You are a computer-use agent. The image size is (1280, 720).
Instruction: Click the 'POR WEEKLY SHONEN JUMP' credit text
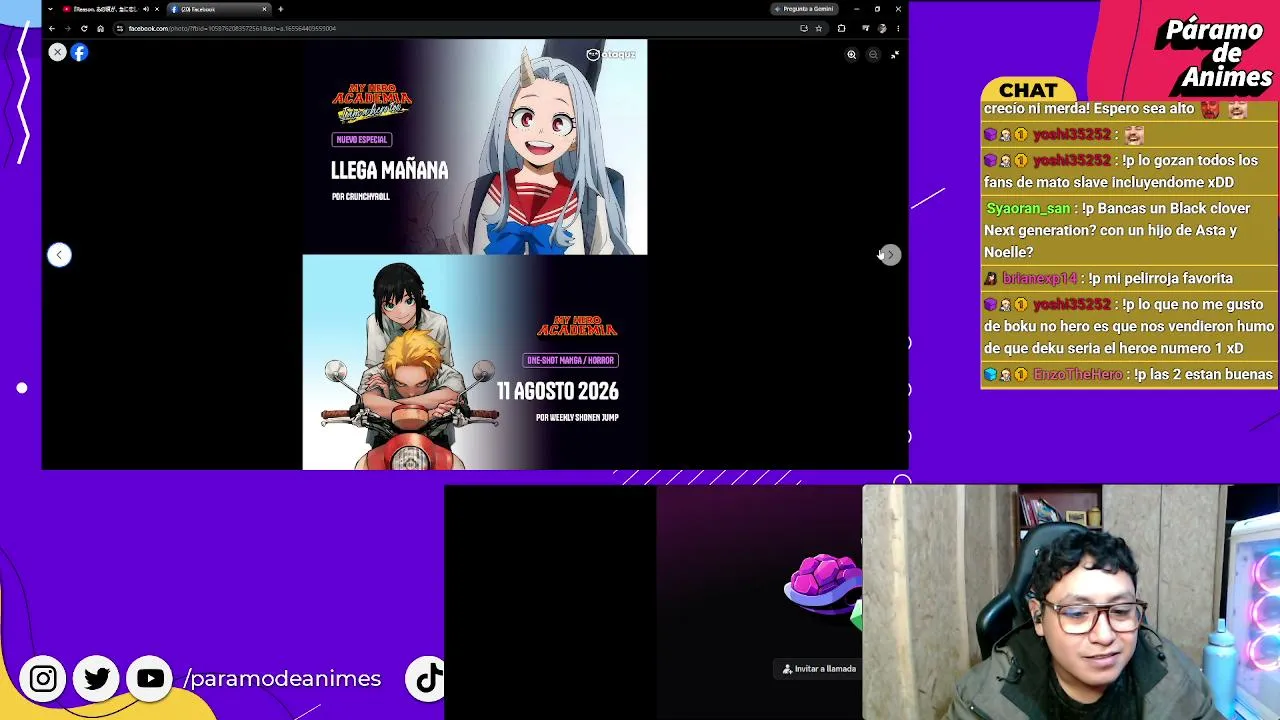coord(577,418)
